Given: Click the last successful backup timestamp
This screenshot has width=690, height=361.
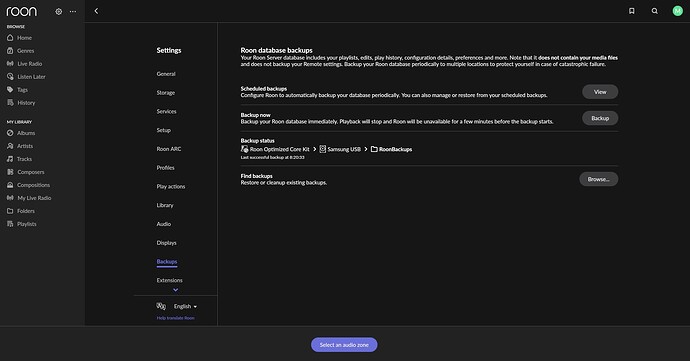Looking at the screenshot, I should pyautogui.click(x=272, y=157).
